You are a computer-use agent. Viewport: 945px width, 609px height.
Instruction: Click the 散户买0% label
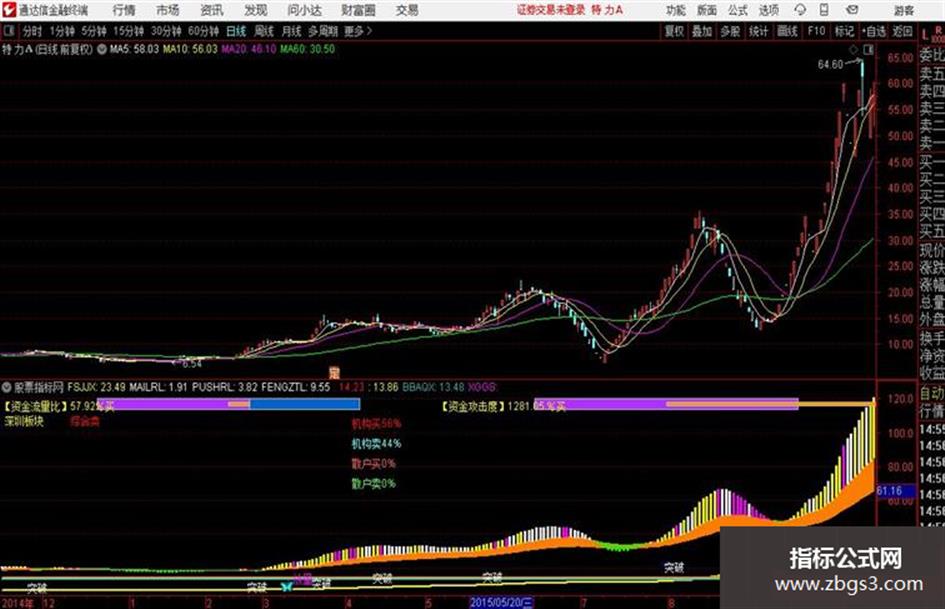[374, 464]
